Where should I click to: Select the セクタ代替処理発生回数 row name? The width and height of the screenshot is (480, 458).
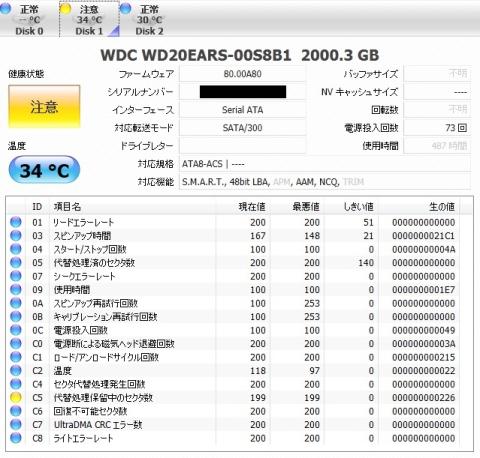tap(99, 384)
